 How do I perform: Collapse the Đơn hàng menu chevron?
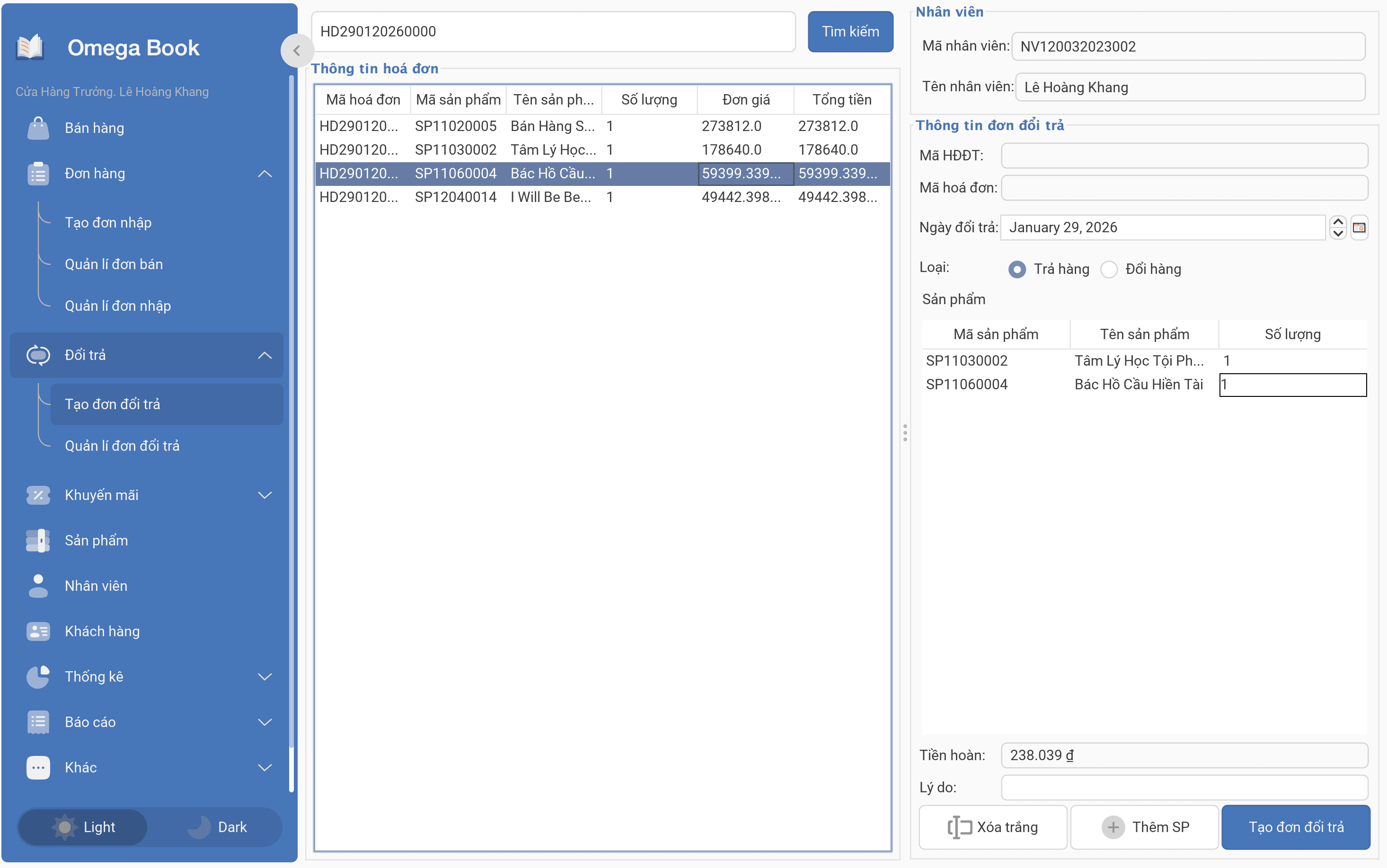click(264, 174)
